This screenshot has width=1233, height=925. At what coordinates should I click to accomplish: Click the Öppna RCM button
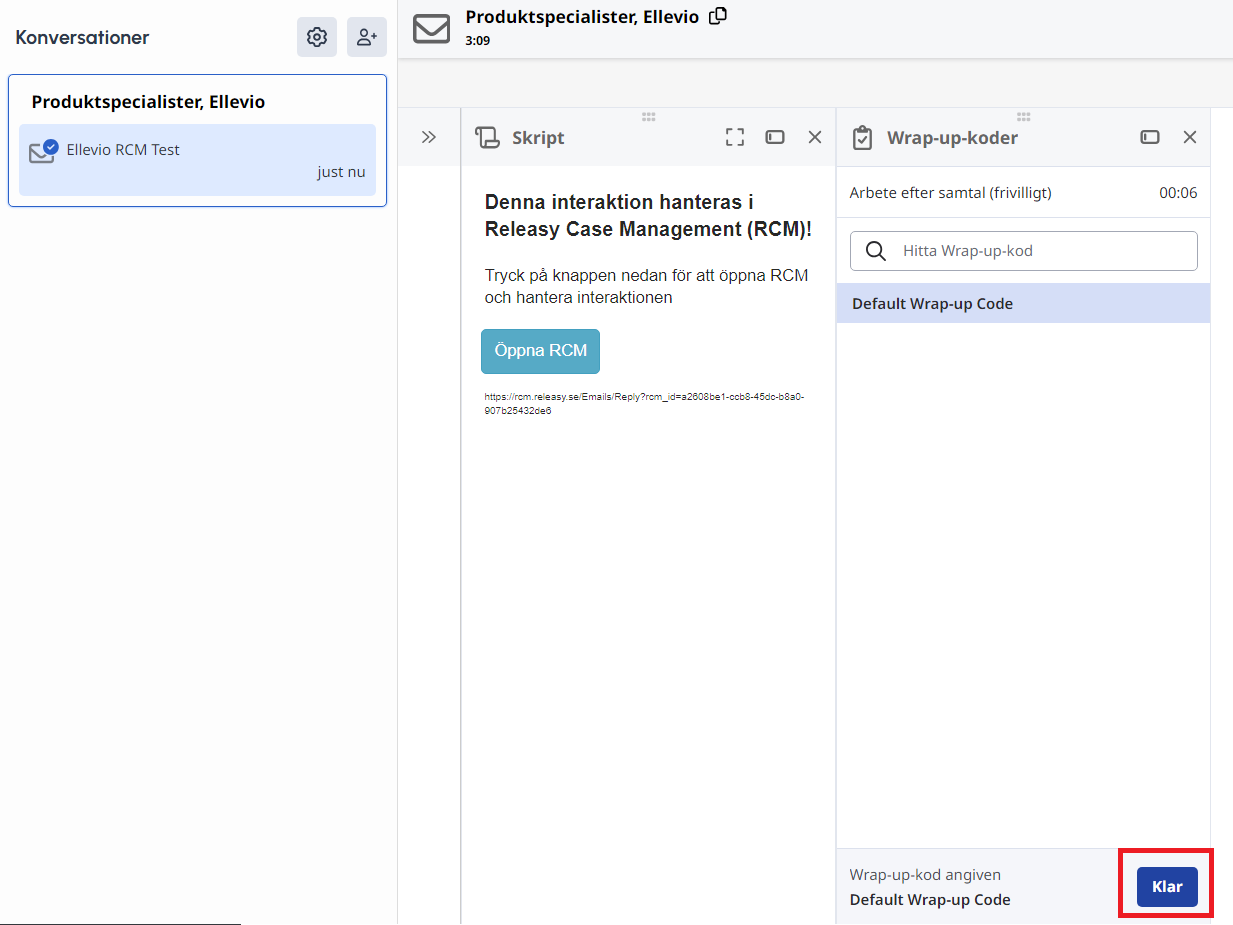pos(540,351)
